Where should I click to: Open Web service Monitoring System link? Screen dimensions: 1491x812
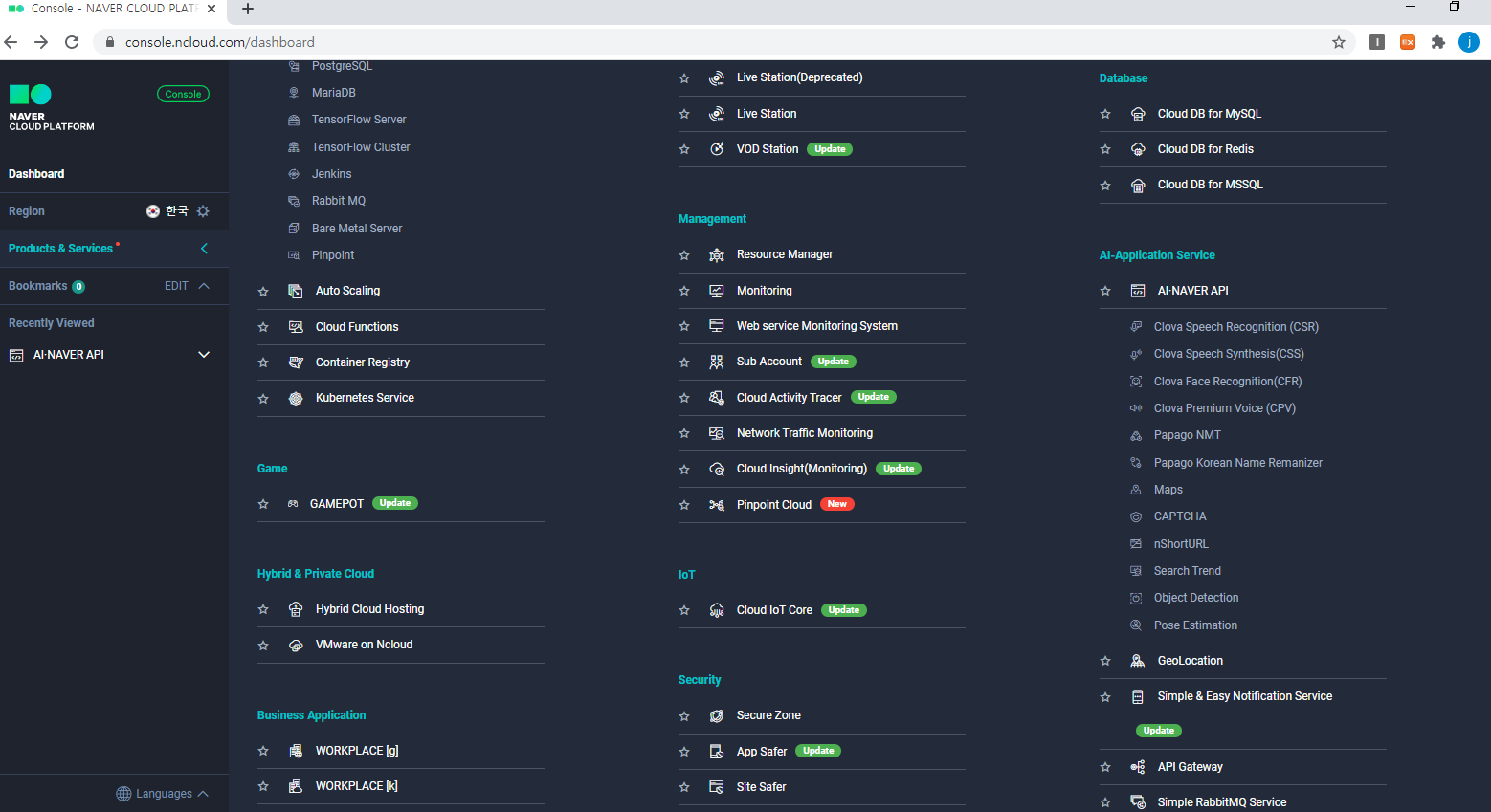click(x=817, y=326)
